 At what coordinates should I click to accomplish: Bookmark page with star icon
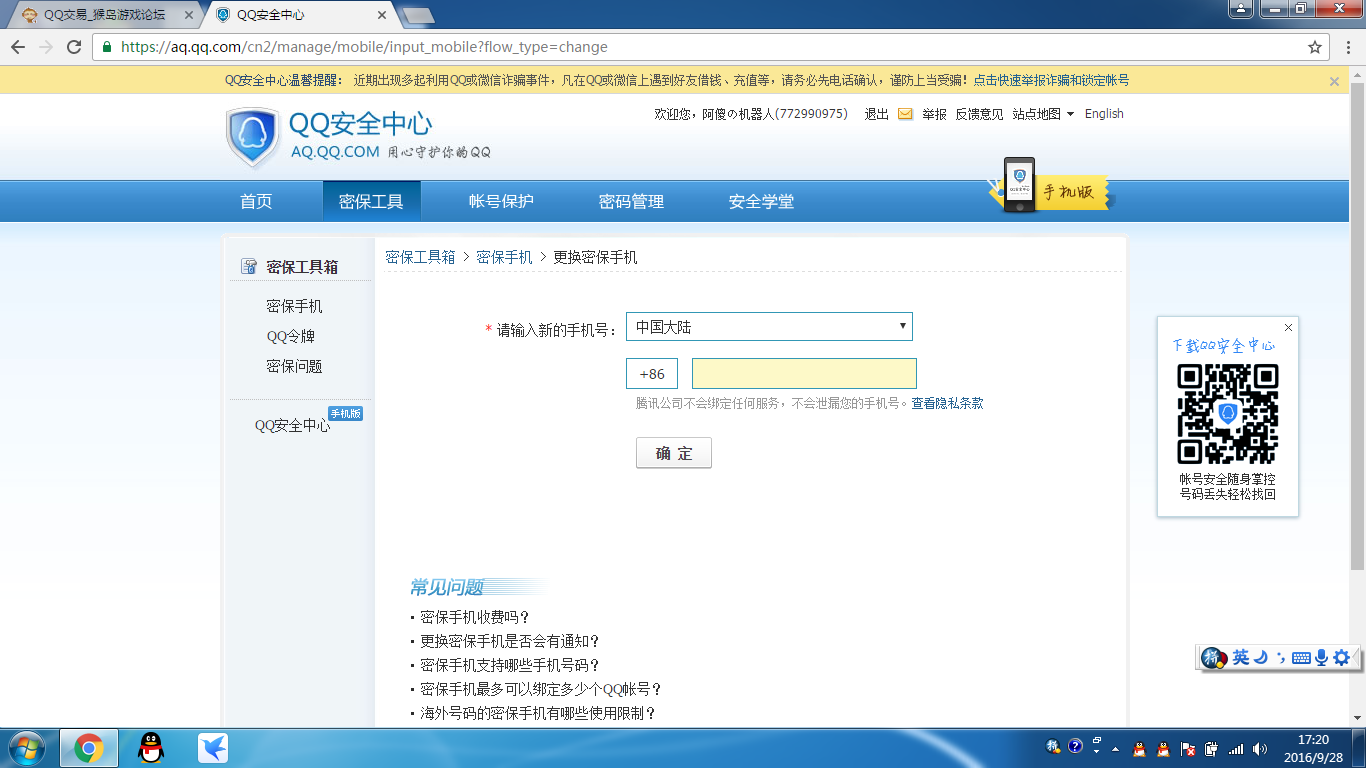coord(1315,47)
